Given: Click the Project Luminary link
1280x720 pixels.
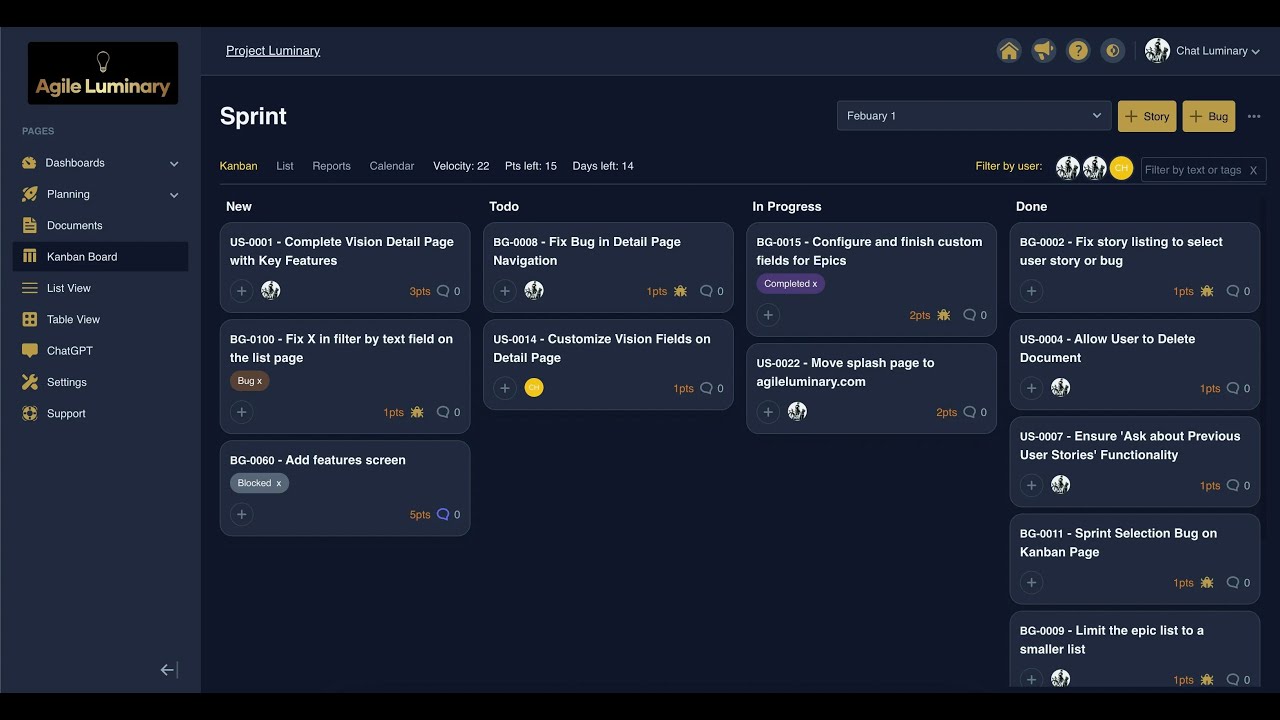Looking at the screenshot, I should click(x=273, y=51).
